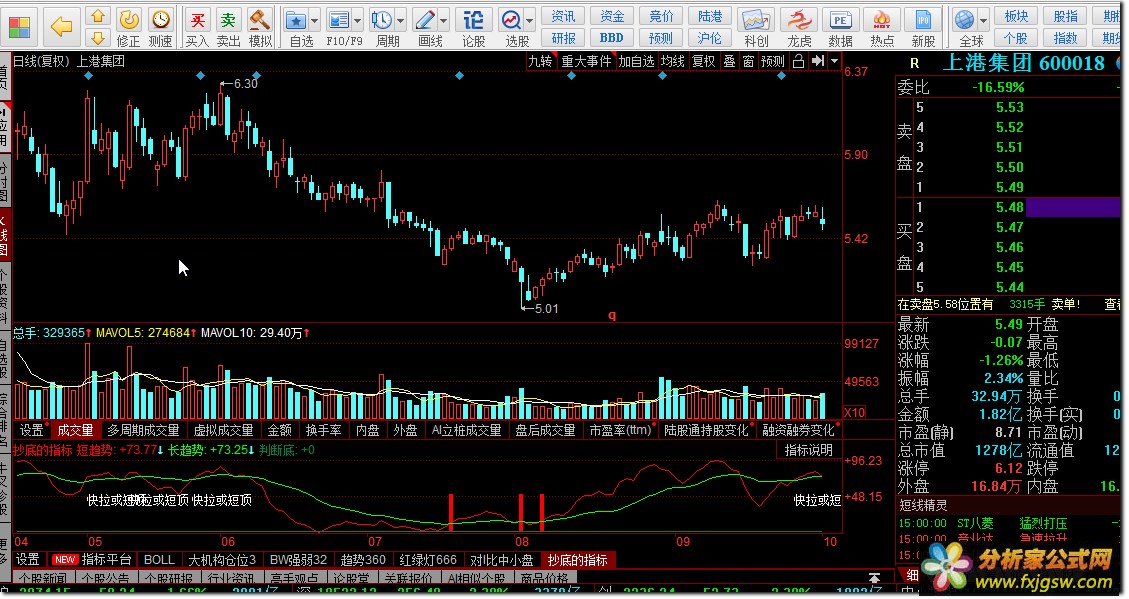Toggle 复权 price adjustment
1129x599 pixels.
703,61
